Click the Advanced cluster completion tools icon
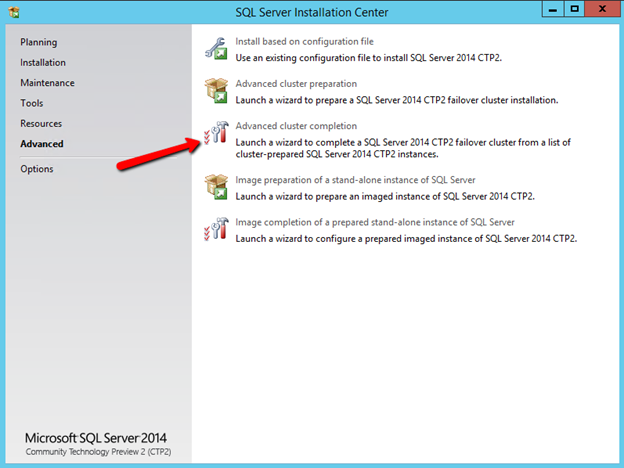The image size is (624, 468). 216,139
